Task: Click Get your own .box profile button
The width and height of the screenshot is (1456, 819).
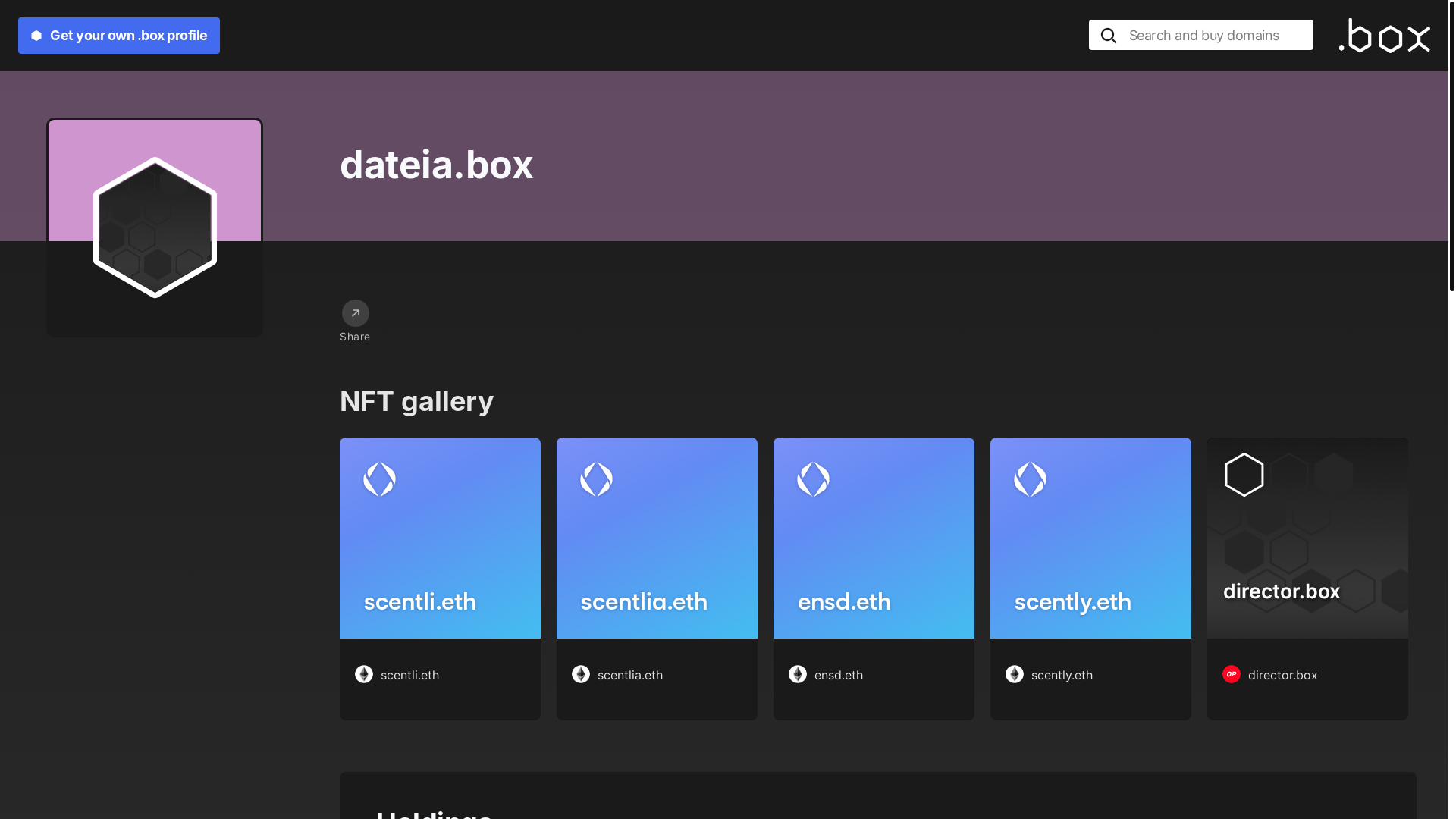Action: 119,36
